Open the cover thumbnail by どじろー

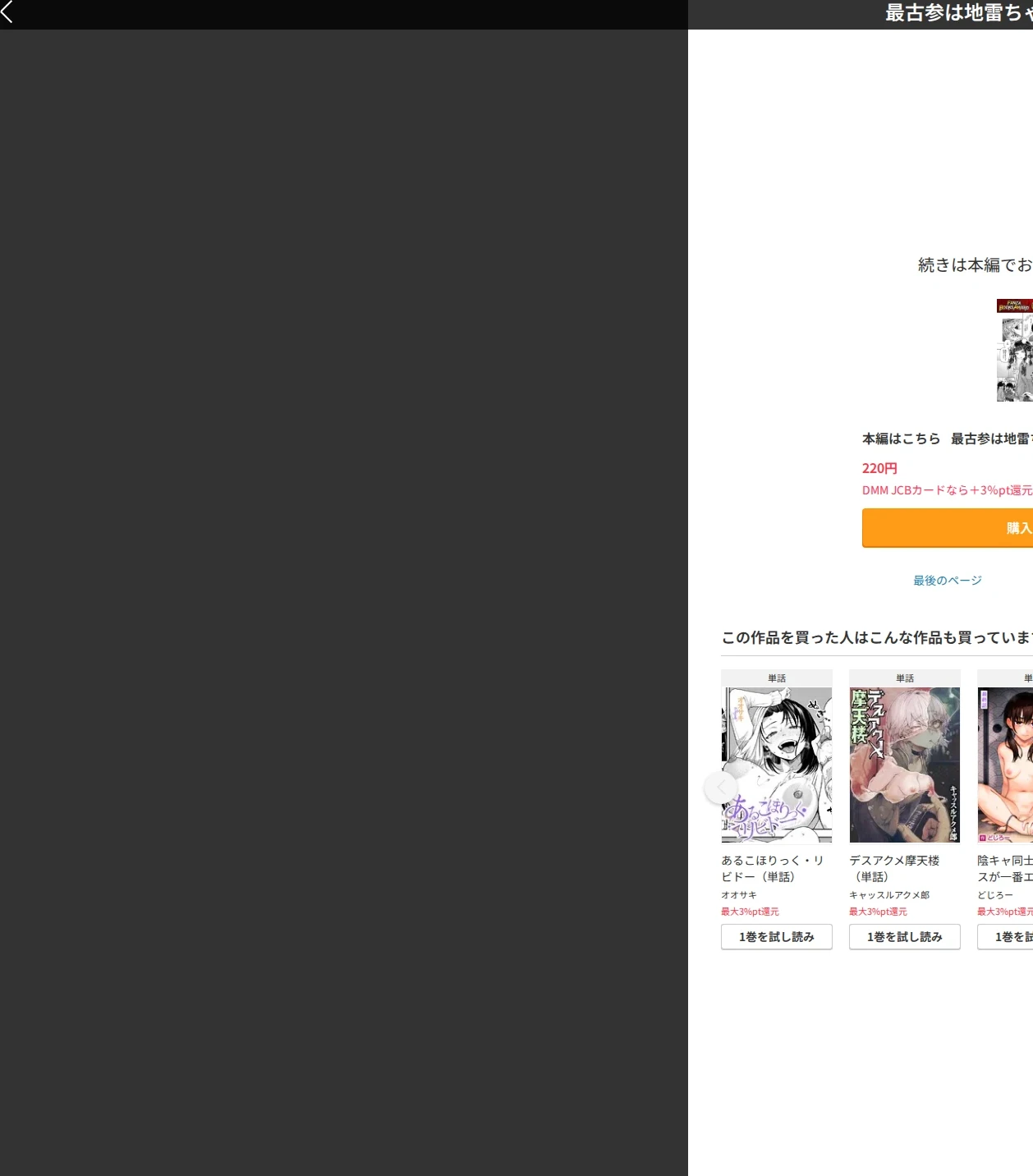coord(1005,765)
